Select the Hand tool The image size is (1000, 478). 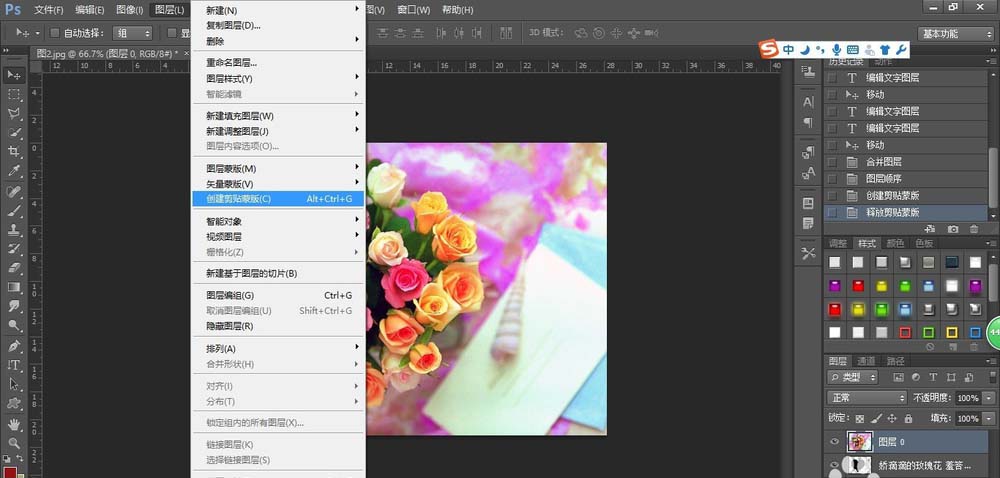(x=14, y=424)
